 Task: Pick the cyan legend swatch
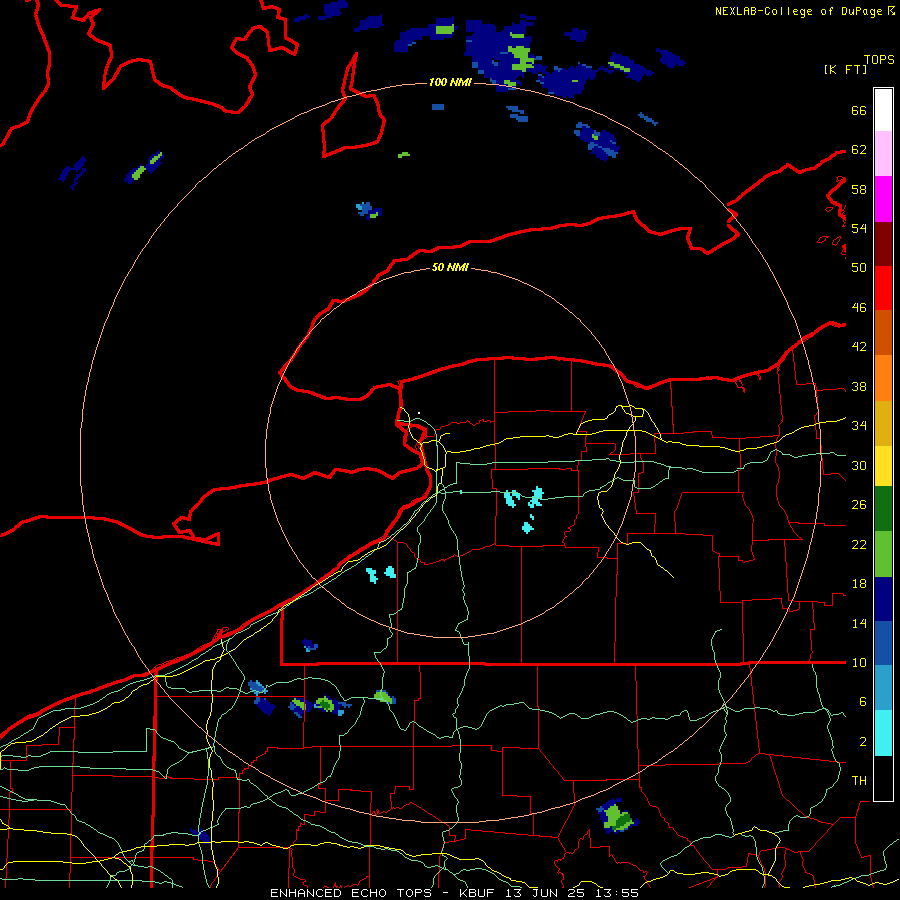[x=883, y=733]
